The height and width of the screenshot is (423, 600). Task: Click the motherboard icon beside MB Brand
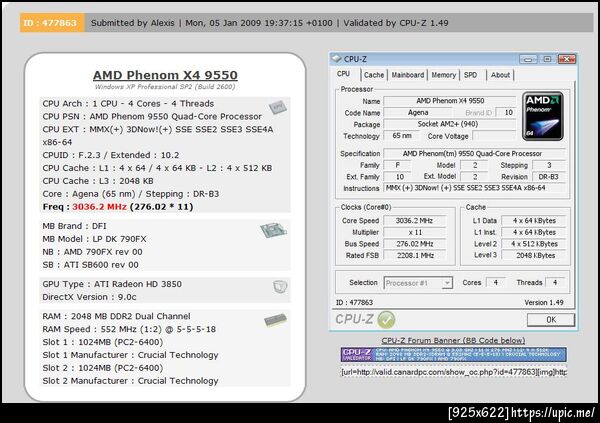click(273, 230)
